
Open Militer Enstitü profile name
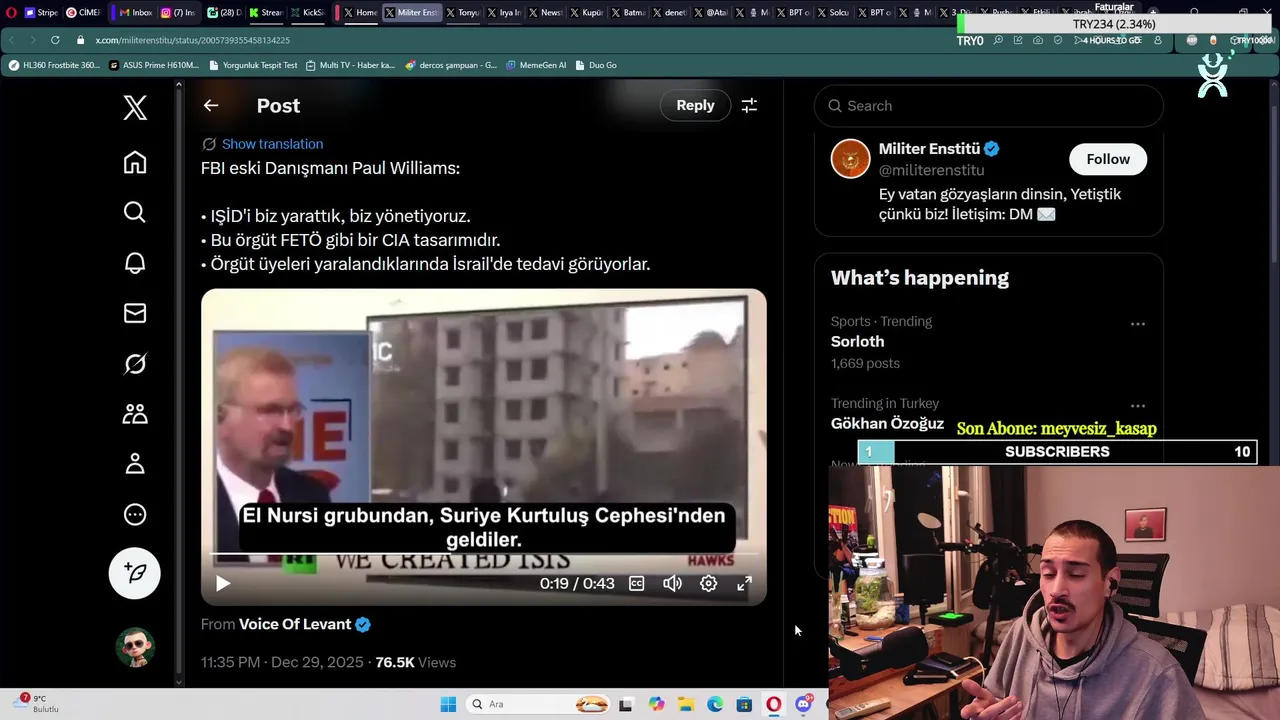click(x=929, y=149)
